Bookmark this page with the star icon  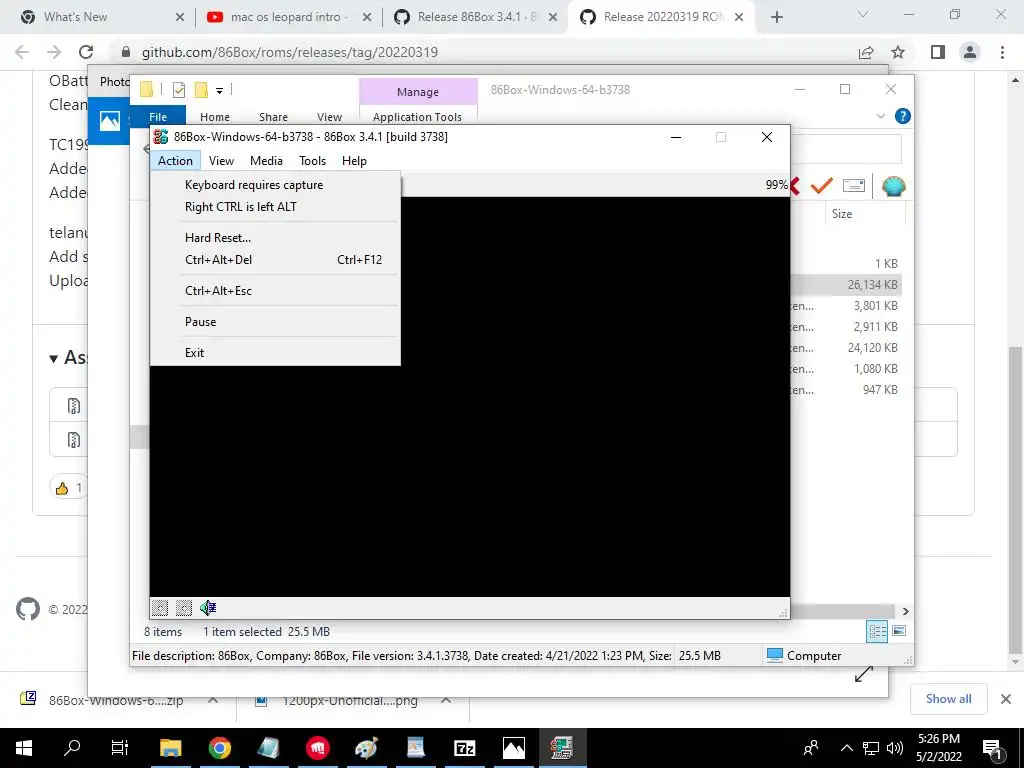[x=898, y=52]
